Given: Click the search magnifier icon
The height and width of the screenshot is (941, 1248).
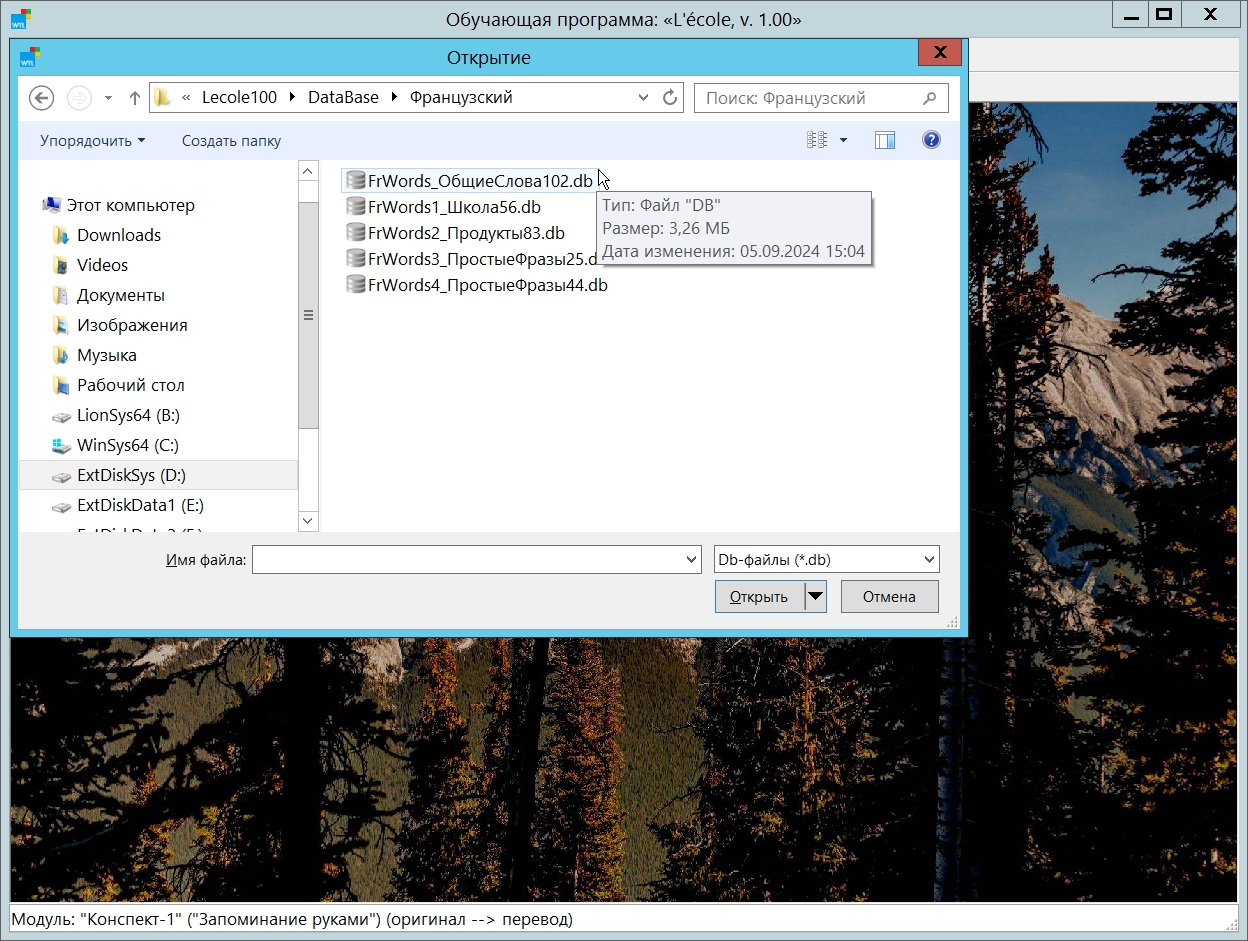Looking at the screenshot, I should click(929, 98).
